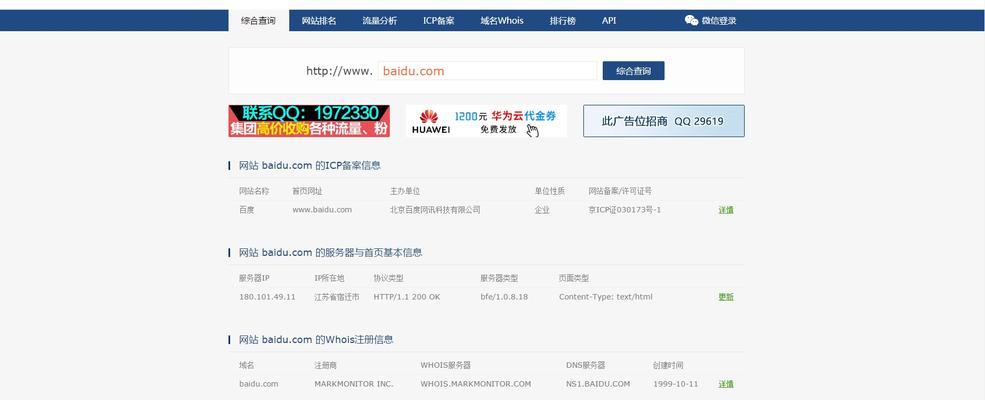Open 排行榜 tab
Viewport: 985px width, 400px height.
[x=562, y=20]
